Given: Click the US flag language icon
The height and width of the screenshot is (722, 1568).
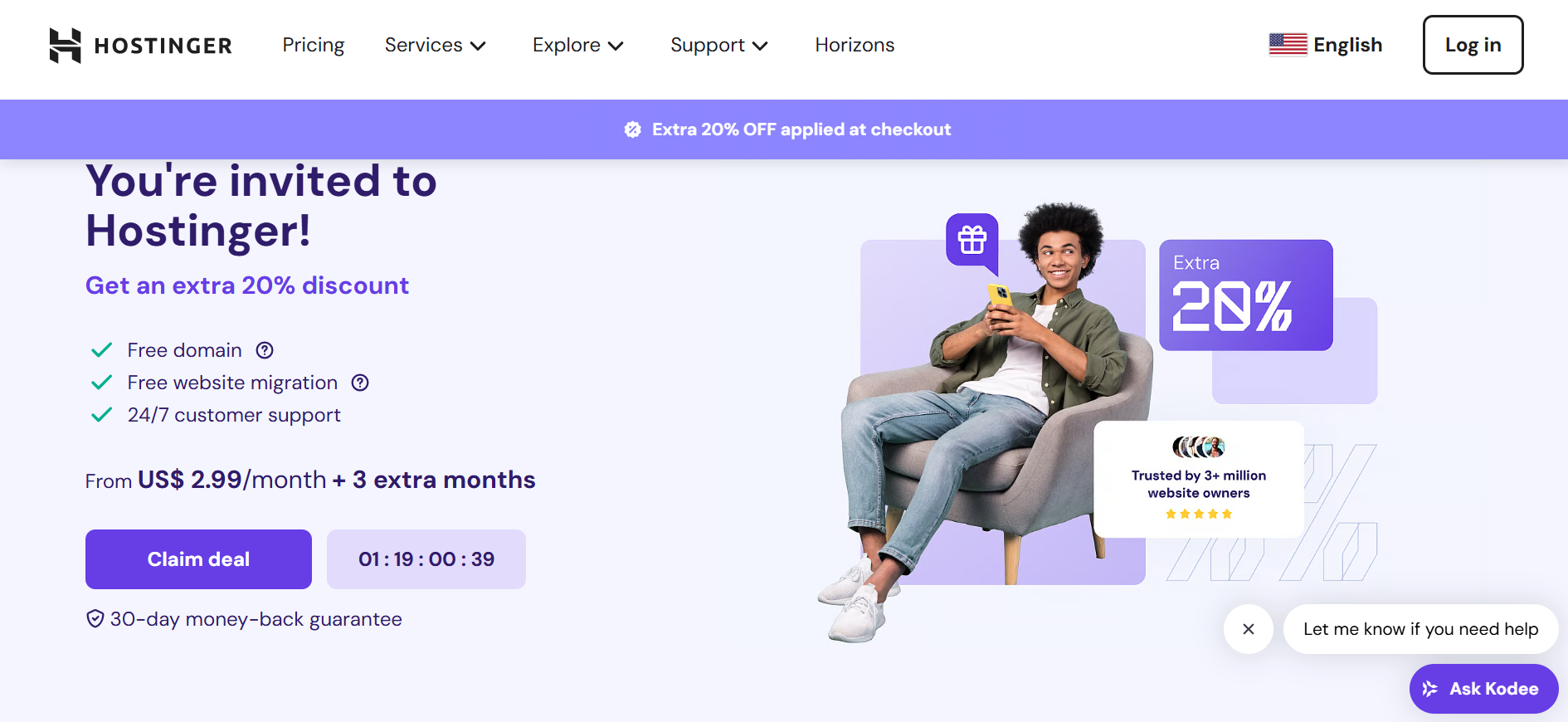Looking at the screenshot, I should click(1288, 45).
